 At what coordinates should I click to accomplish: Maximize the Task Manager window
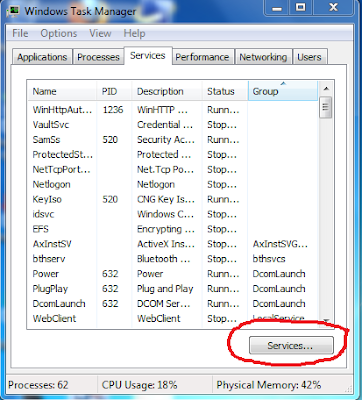(x=301, y=8)
